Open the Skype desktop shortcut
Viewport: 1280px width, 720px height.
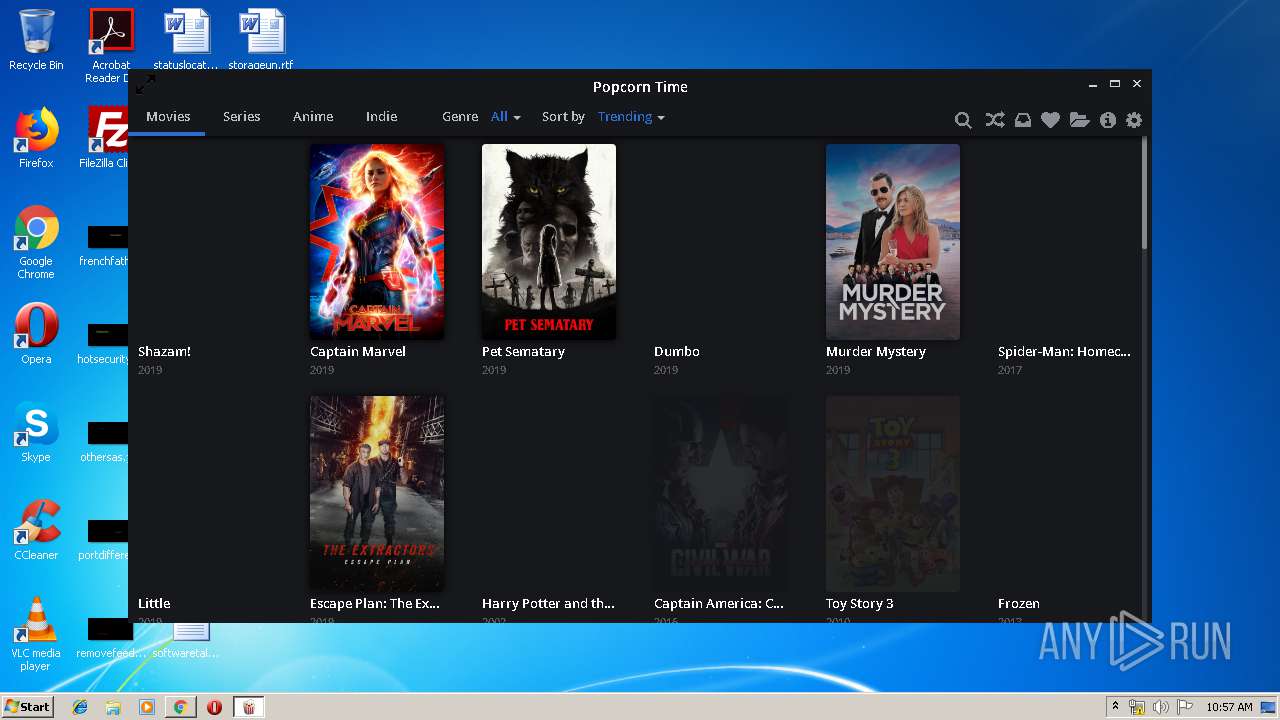tap(36, 432)
